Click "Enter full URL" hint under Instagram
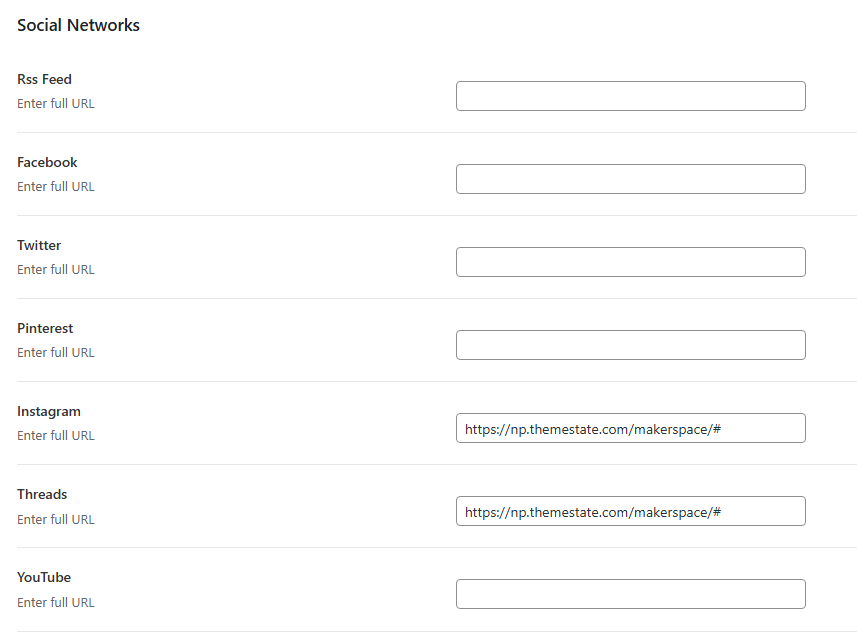857x636 pixels. pyautogui.click(x=56, y=435)
